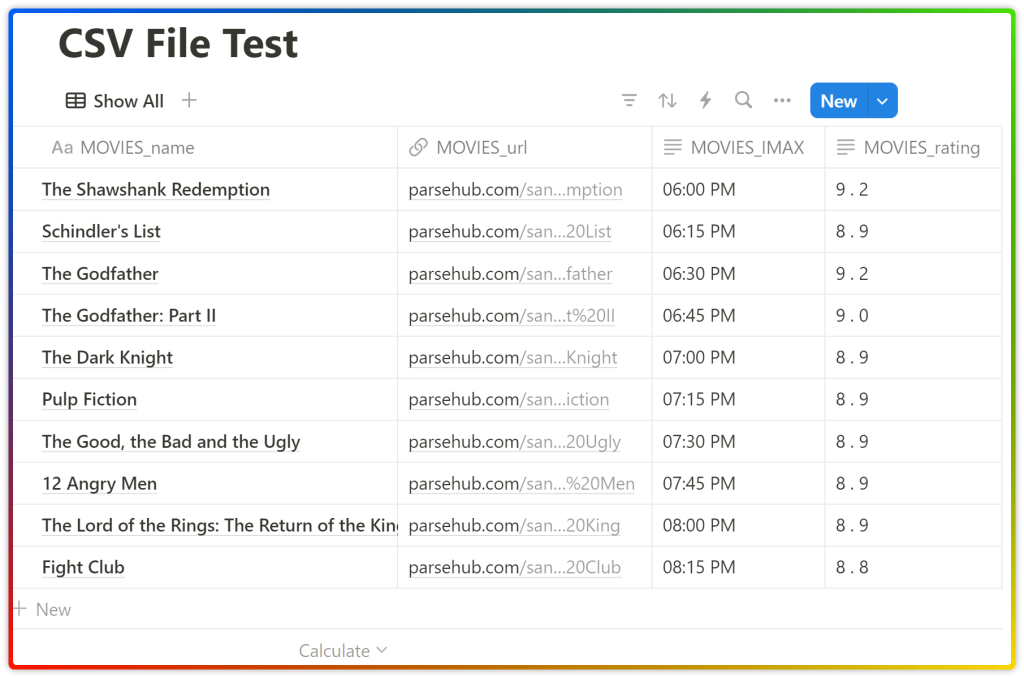Viewport: 1024px width, 678px height.
Task: Select the Godfather 9.2 rating
Action: click(x=913, y=274)
